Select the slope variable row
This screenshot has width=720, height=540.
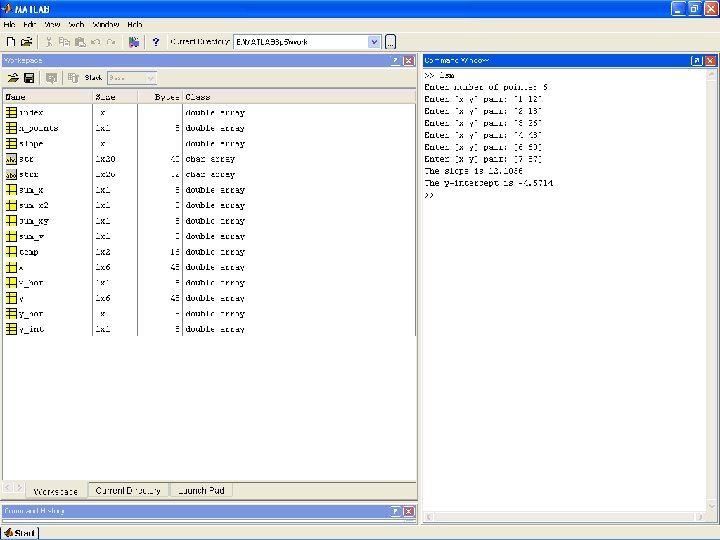(x=209, y=144)
